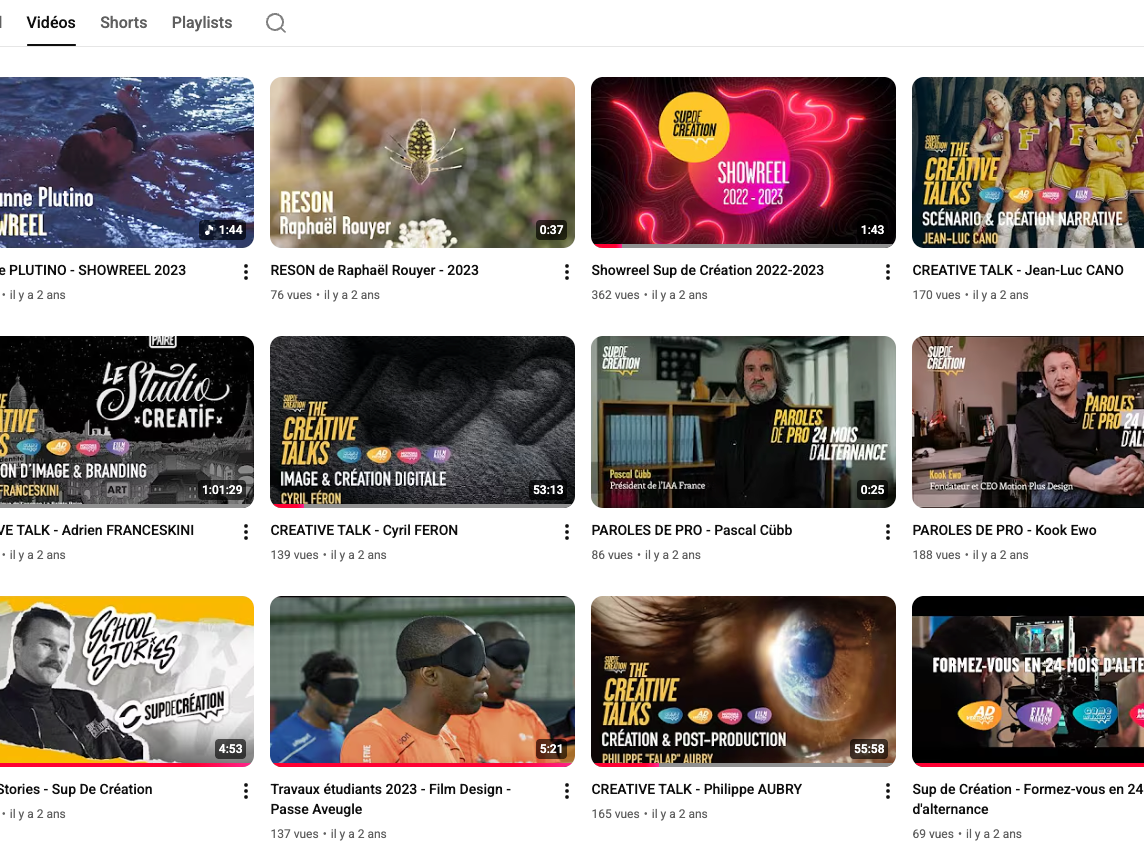
Task: Play the RESON spider thumbnail
Action: tap(422, 162)
